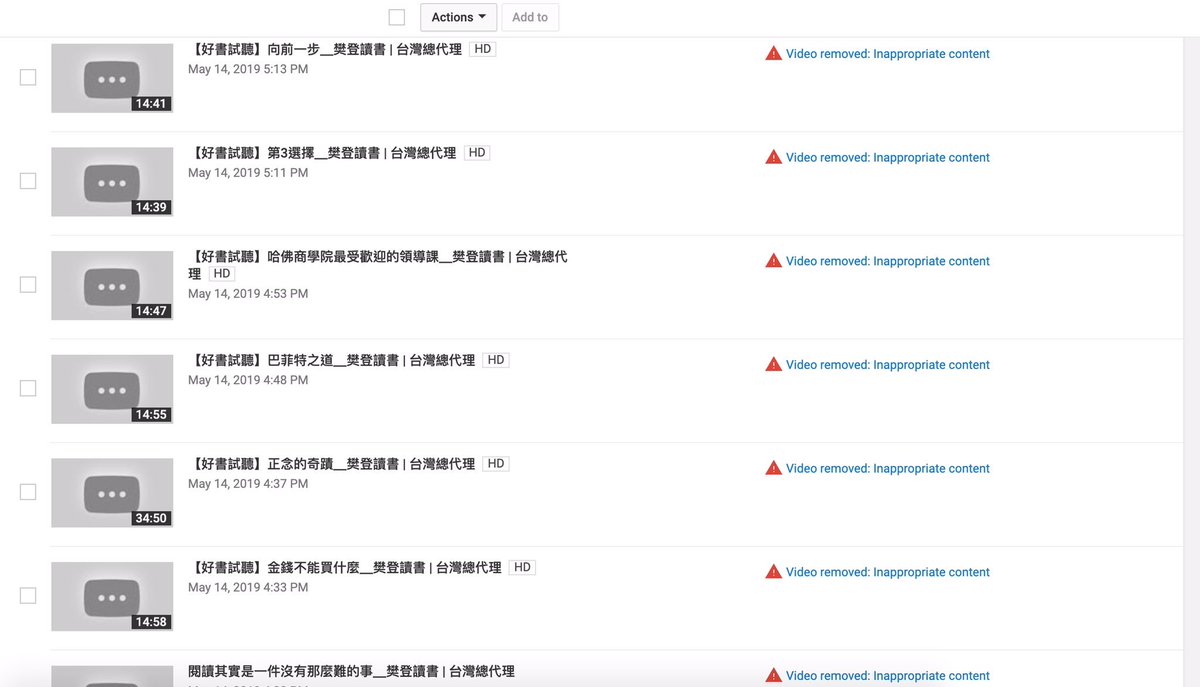Click the HD badge on 巴菲特之道
The height and width of the screenshot is (687, 1200).
pyautogui.click(x=496, y=360)
